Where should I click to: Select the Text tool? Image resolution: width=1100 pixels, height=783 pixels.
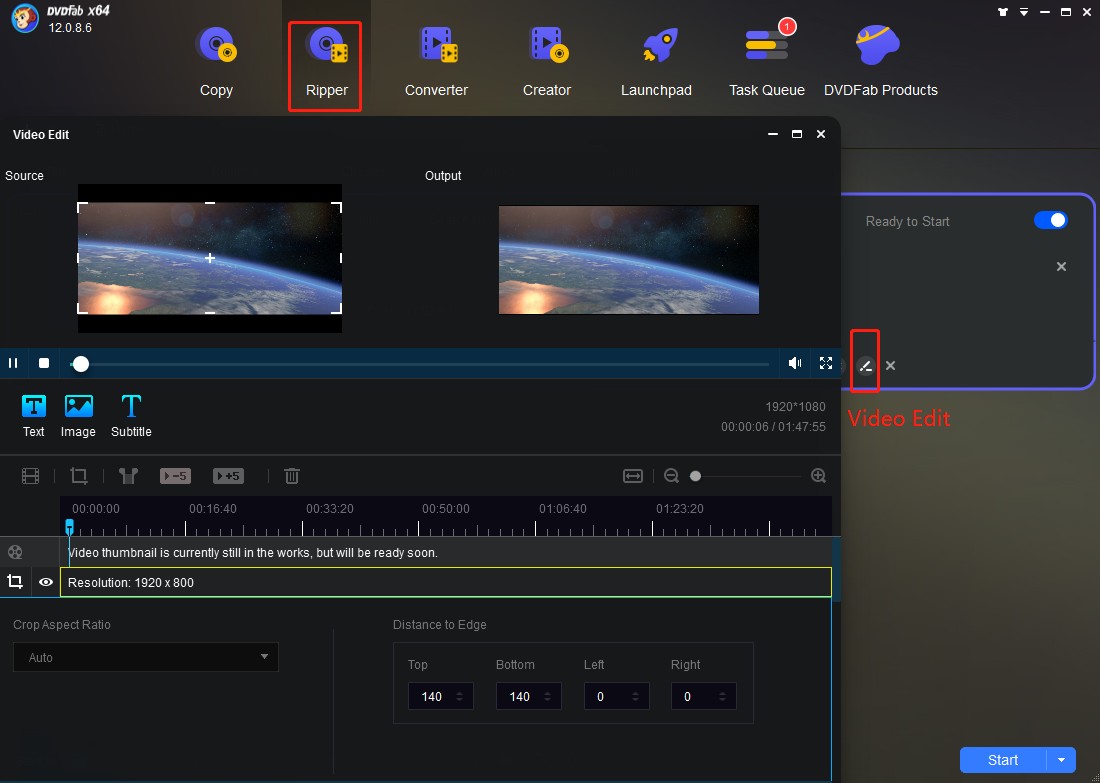[x=33, y=414]
